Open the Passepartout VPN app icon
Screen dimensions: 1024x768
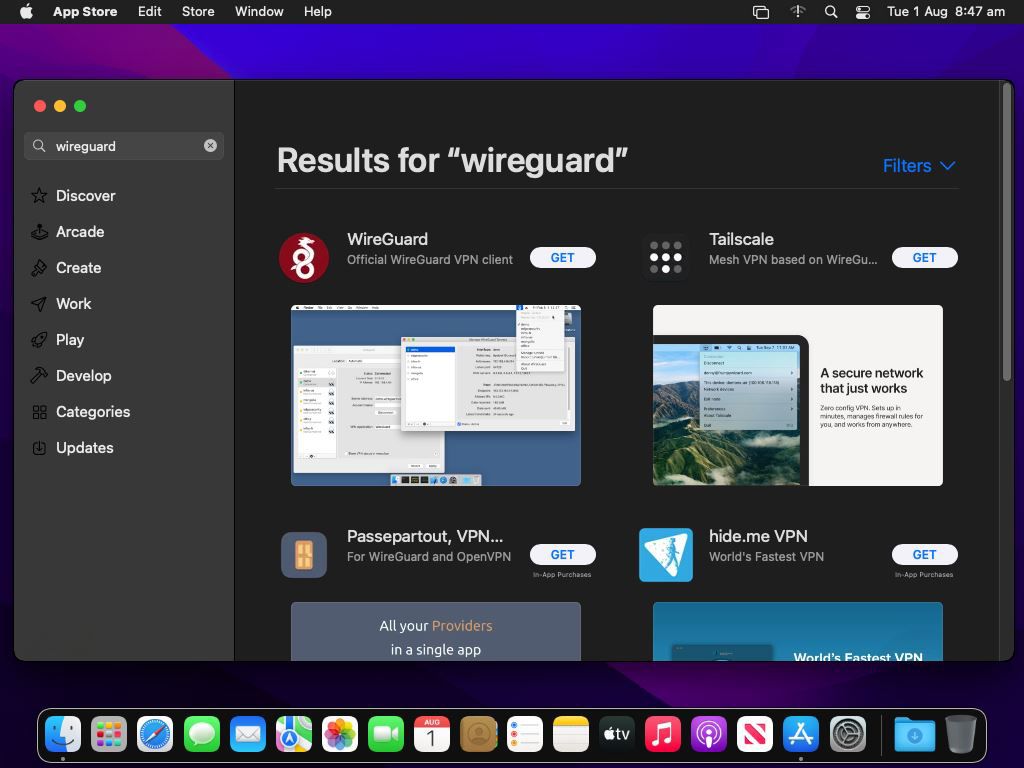[x=304, y=554]
